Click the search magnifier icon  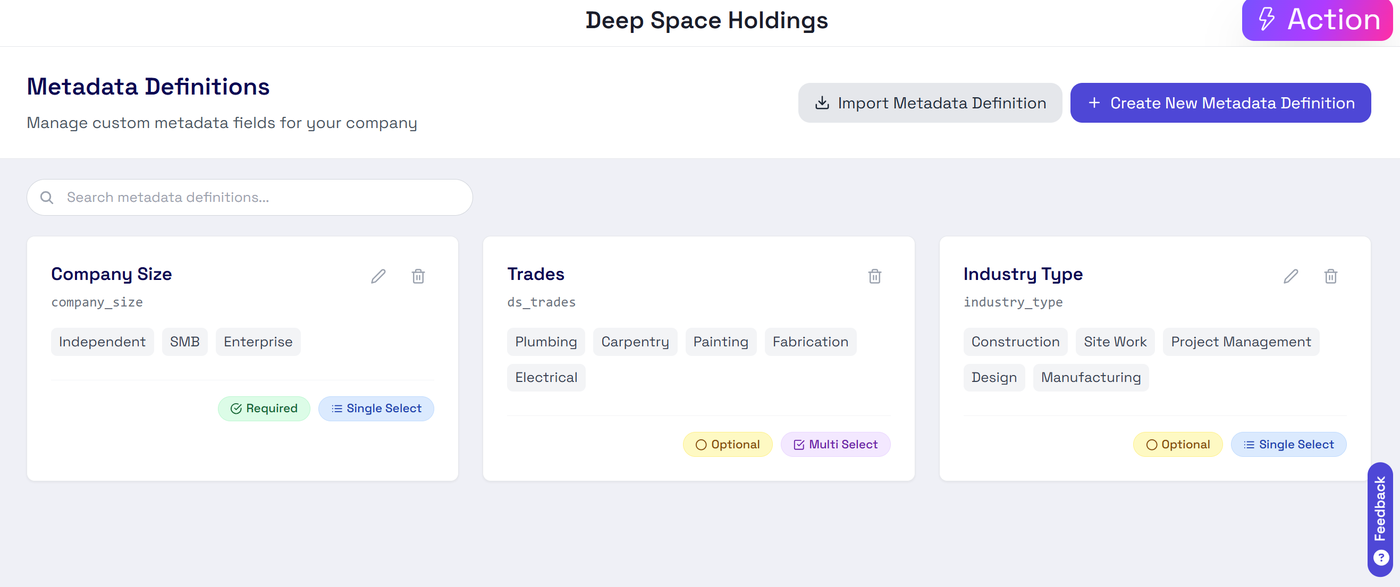(x=47, y=197)
